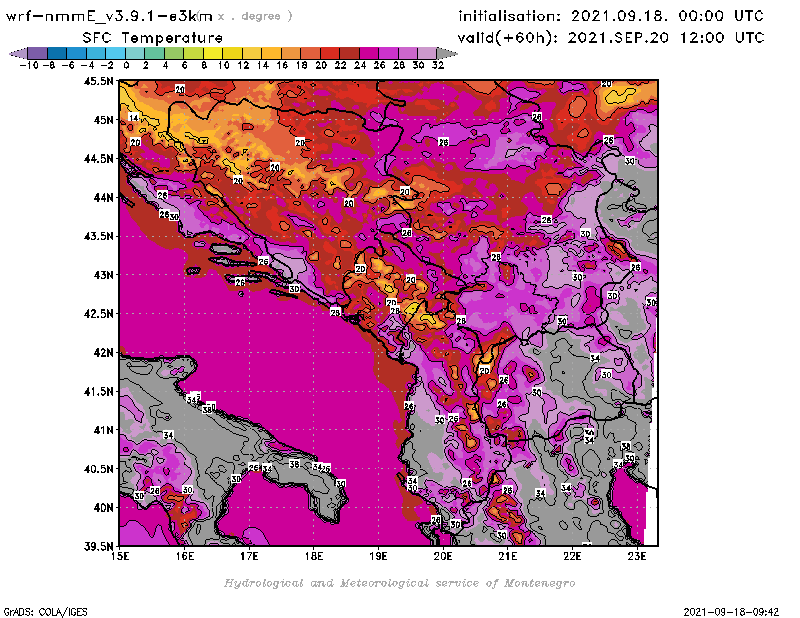The image size is (800, 618).
Task: Pick the 14 to 16 orange legend swatch
Action: 271,54
